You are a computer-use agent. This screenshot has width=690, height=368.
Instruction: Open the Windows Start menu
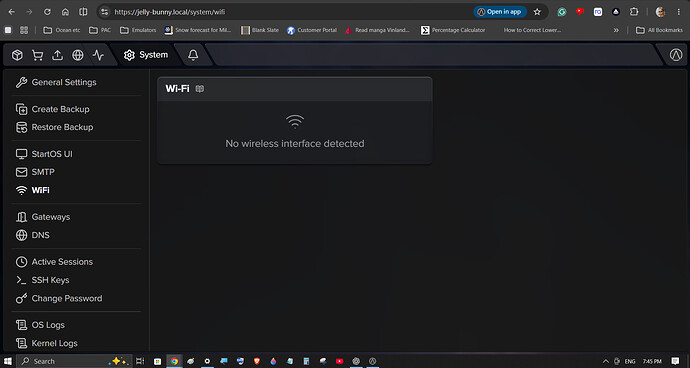click(x=7, y=361)
